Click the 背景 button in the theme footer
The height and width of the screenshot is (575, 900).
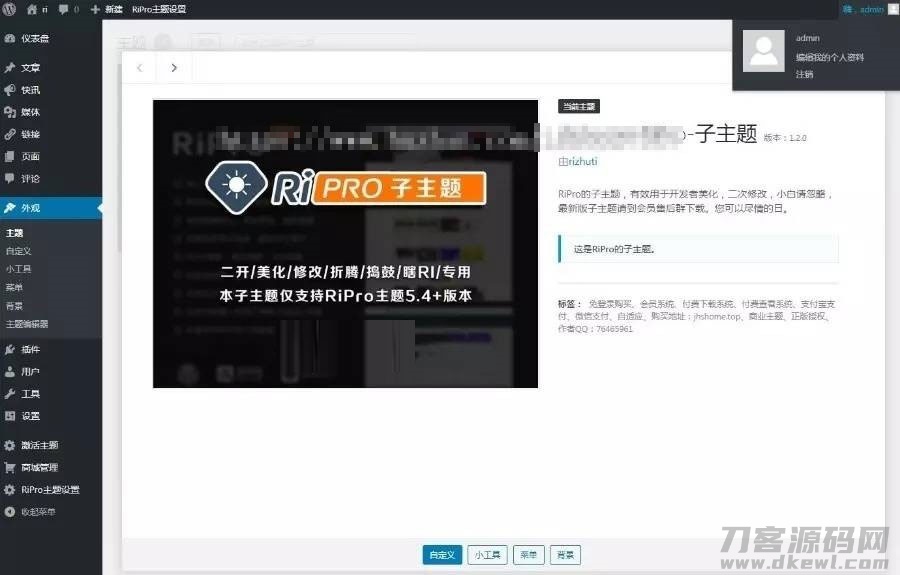565,555
